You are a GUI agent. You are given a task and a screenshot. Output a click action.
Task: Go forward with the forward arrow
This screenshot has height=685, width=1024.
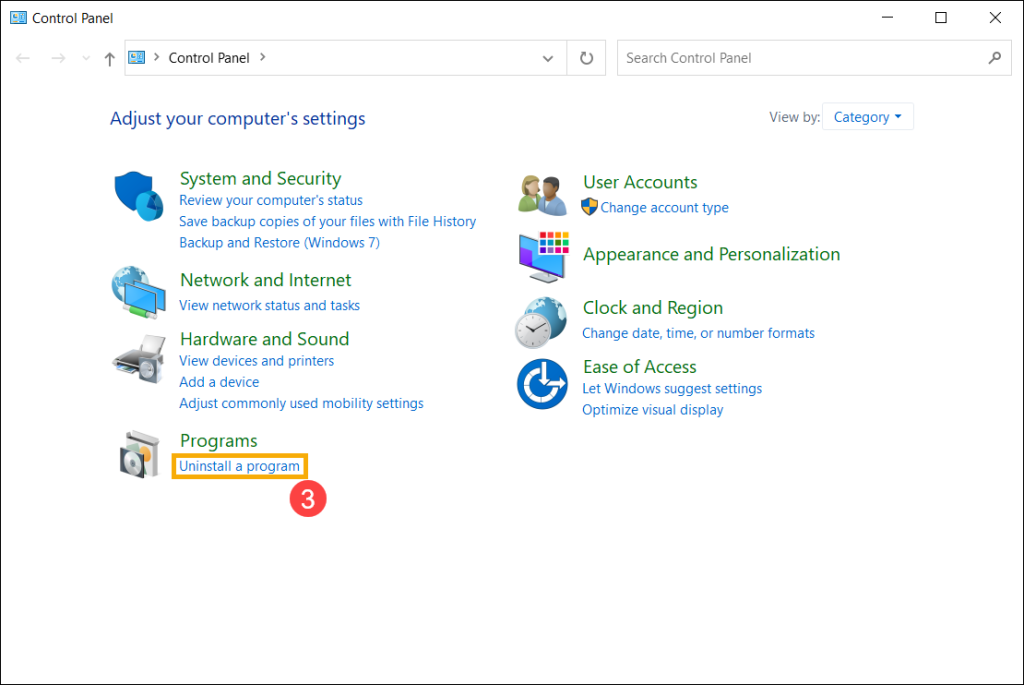(x=58, y=58)
